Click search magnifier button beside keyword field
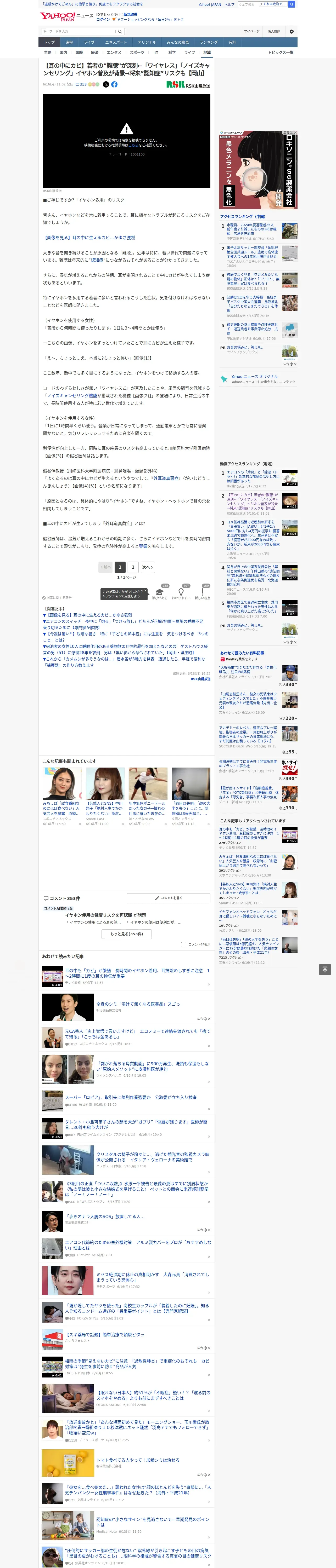Screen dimensions: 336x1568 pos(120,32)
